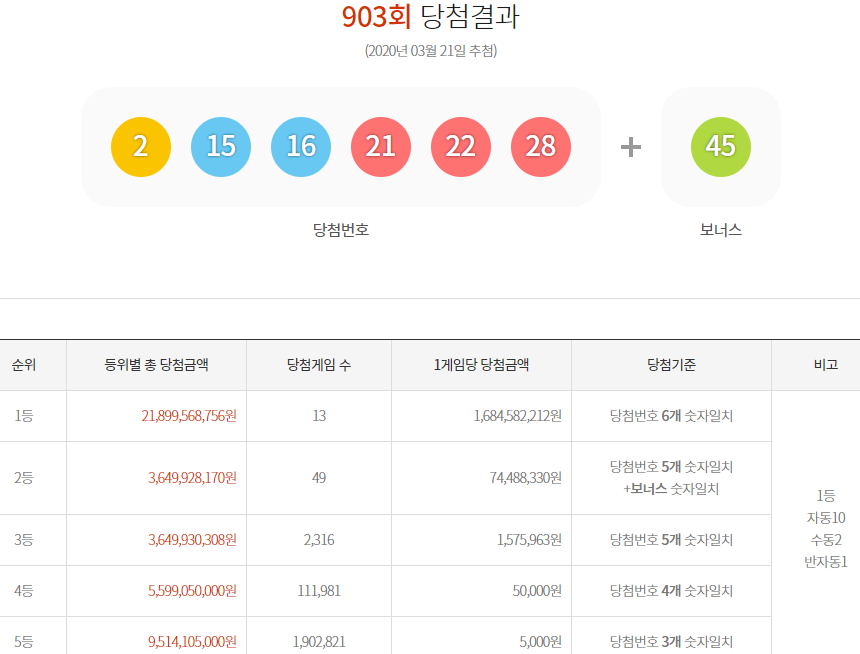This screenshot has height=654, width=860.
Task: Click per-game prize 1,575,963원
Action: coord(529,540)
